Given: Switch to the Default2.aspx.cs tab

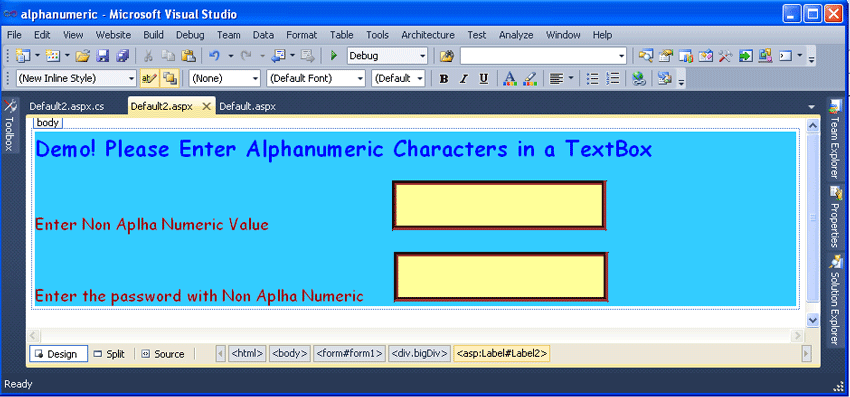Looking at the screenshot, I should point(67,106).
